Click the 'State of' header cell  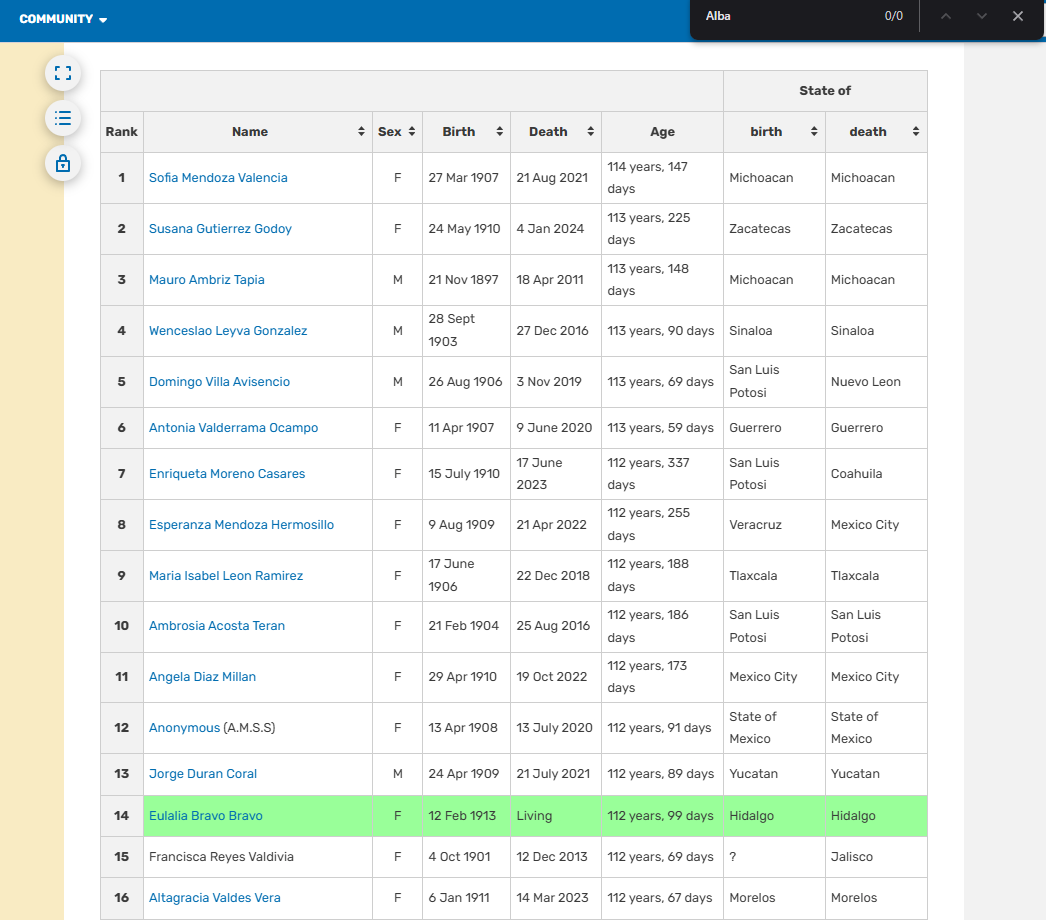(x=825, y=91)
